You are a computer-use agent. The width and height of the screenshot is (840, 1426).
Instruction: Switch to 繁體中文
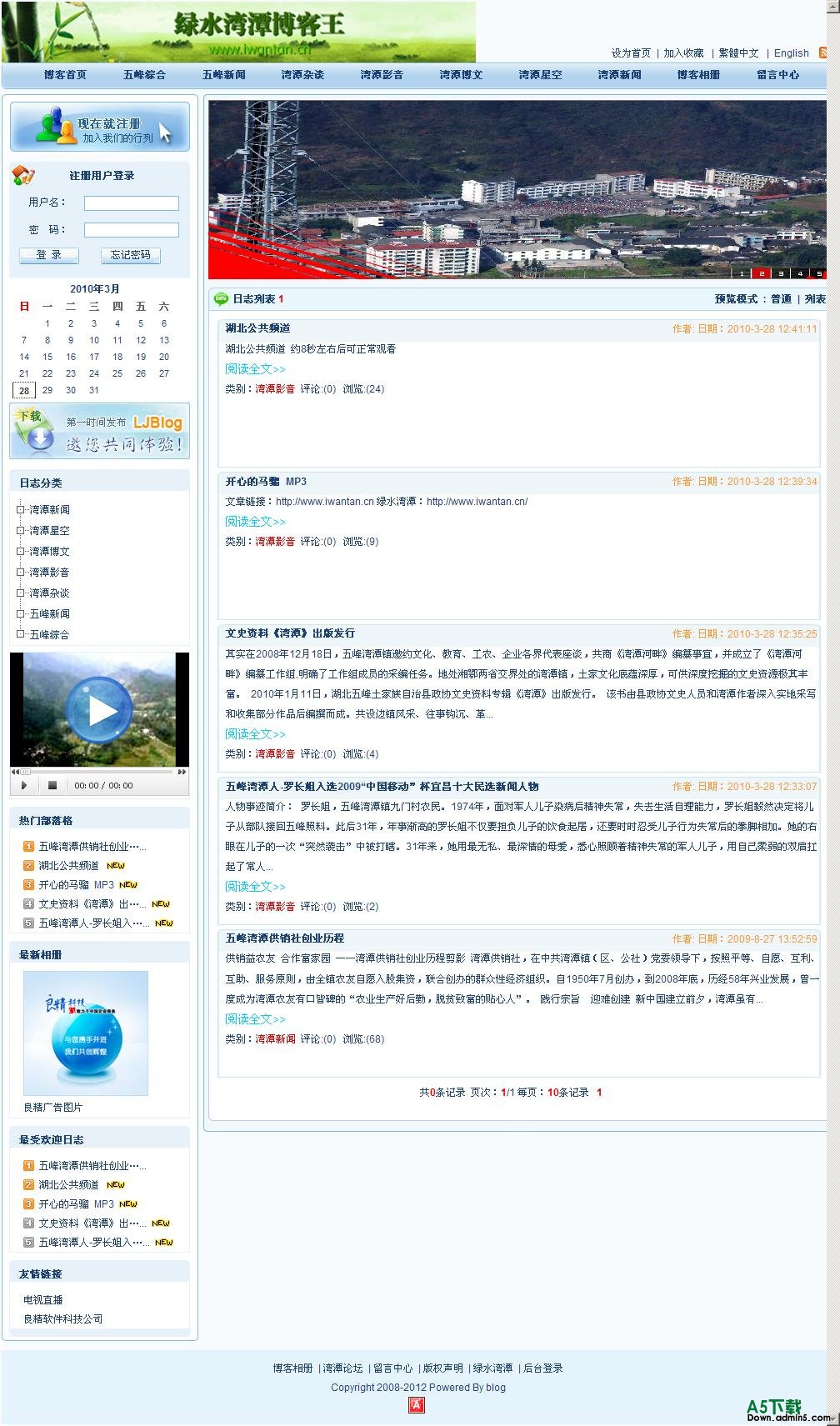coord(739,53)
